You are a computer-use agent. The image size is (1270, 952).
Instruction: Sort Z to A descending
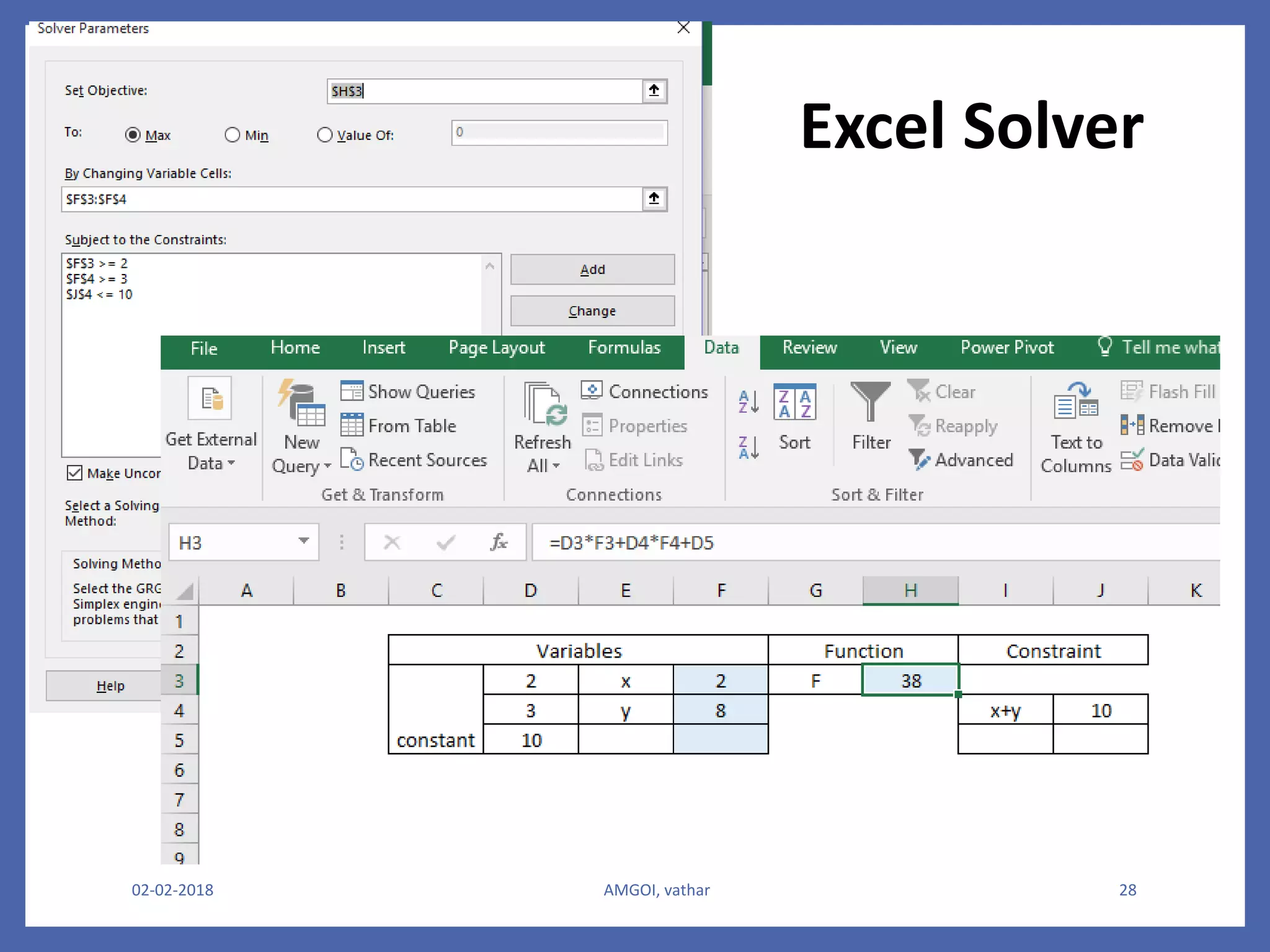point(748,447)
